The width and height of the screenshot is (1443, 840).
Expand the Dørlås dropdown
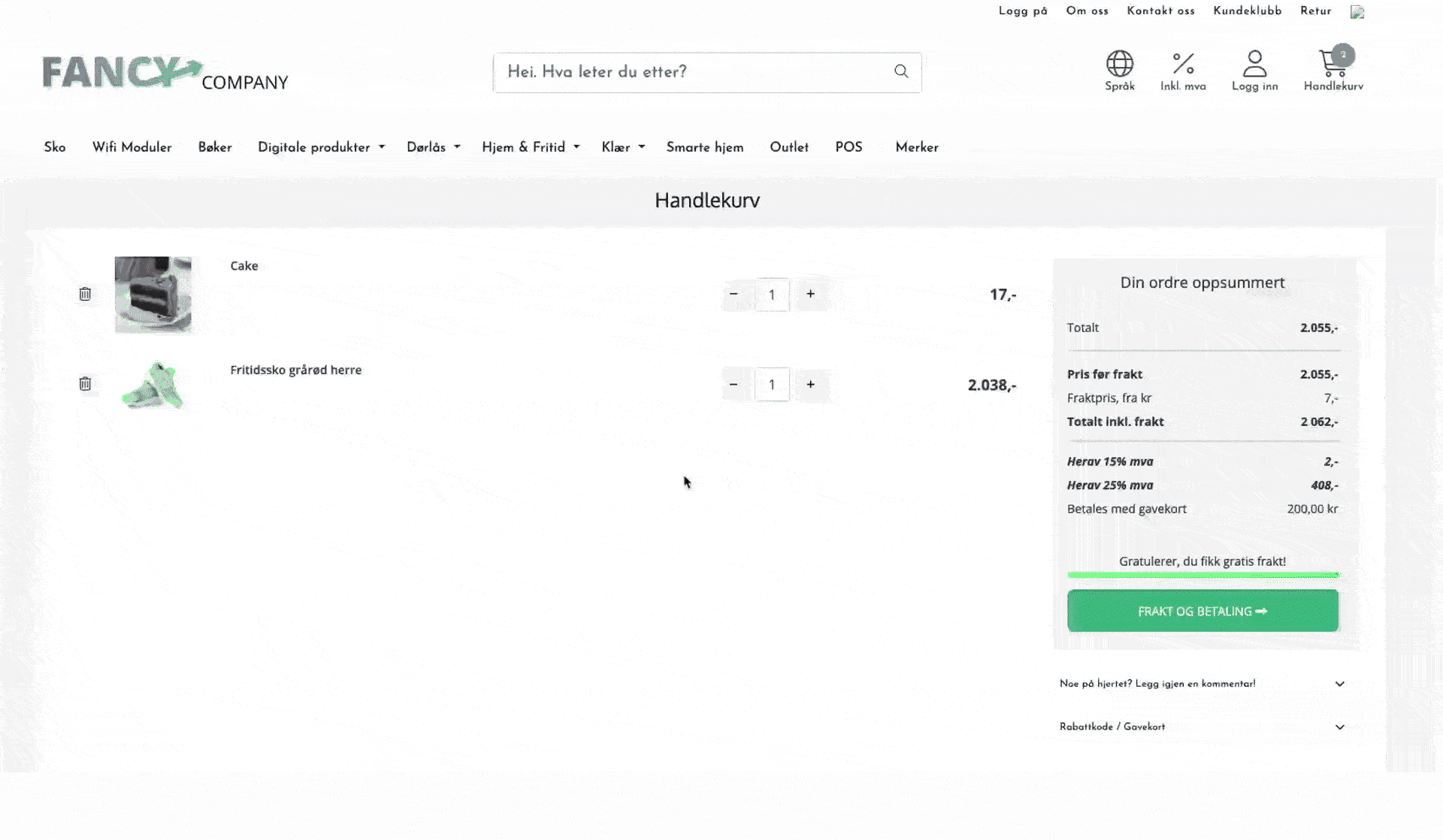coord(434,147)
